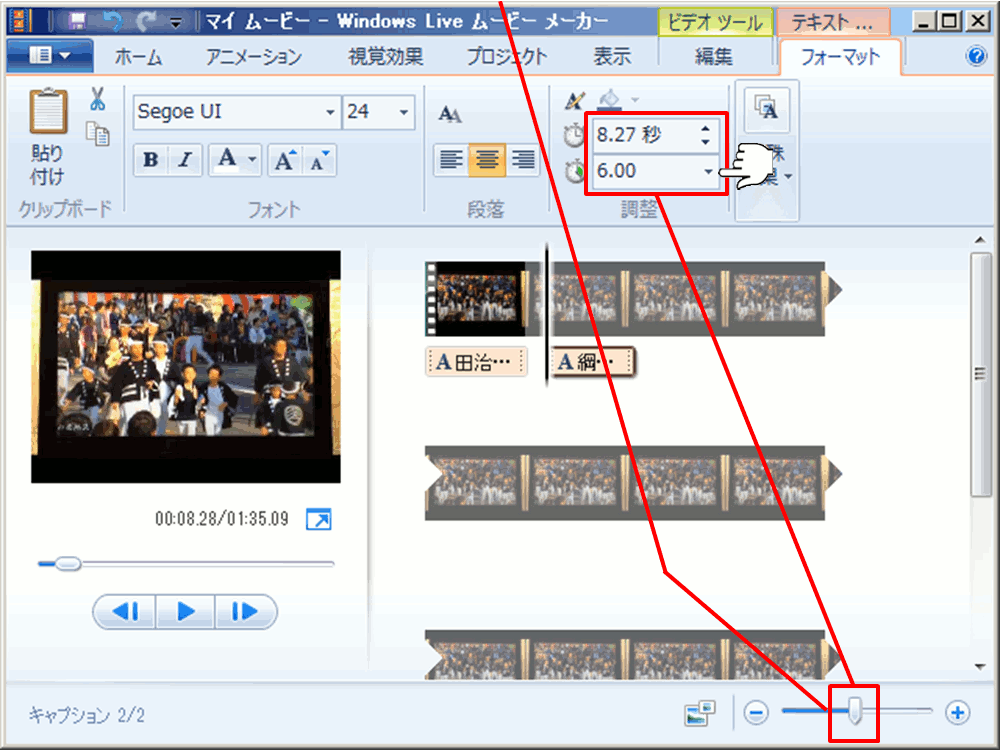Open full-screen preview icon
1000x750 pixels.
(318, 520)
